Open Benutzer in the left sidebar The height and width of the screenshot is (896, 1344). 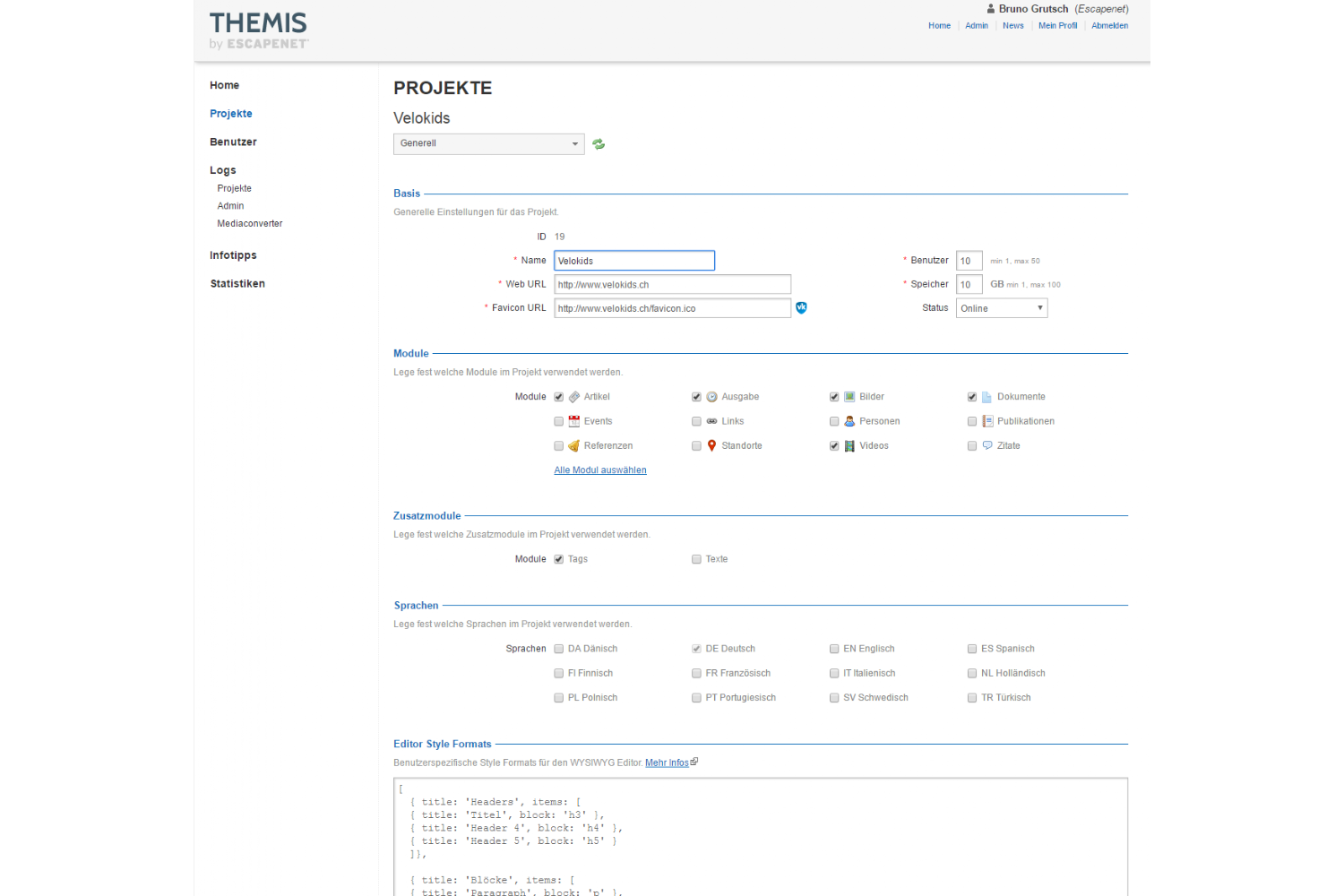(233, 142)
